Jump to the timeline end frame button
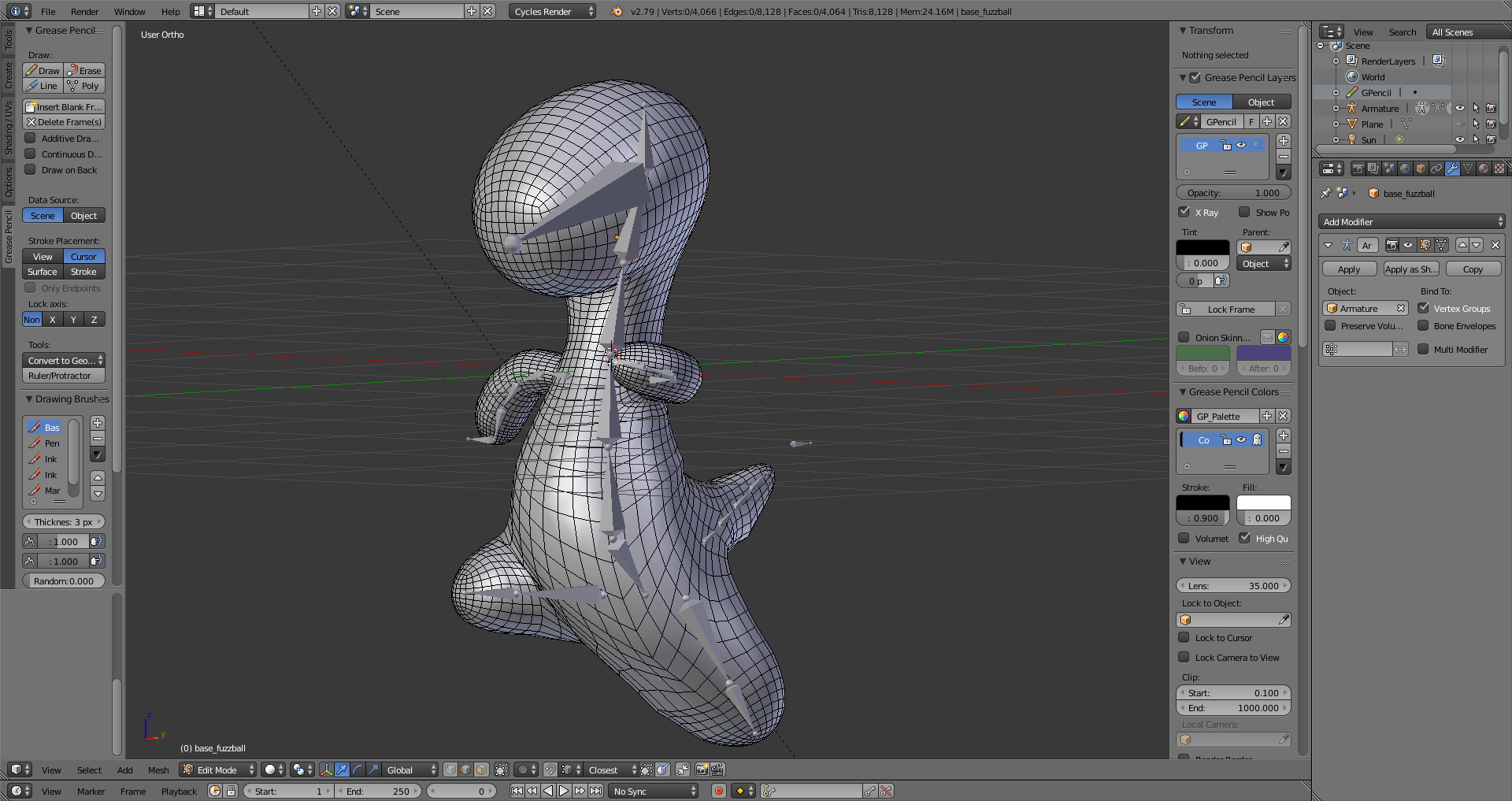Image resolution: width=1512 pixels, height=801 pixels. point(596,791)
